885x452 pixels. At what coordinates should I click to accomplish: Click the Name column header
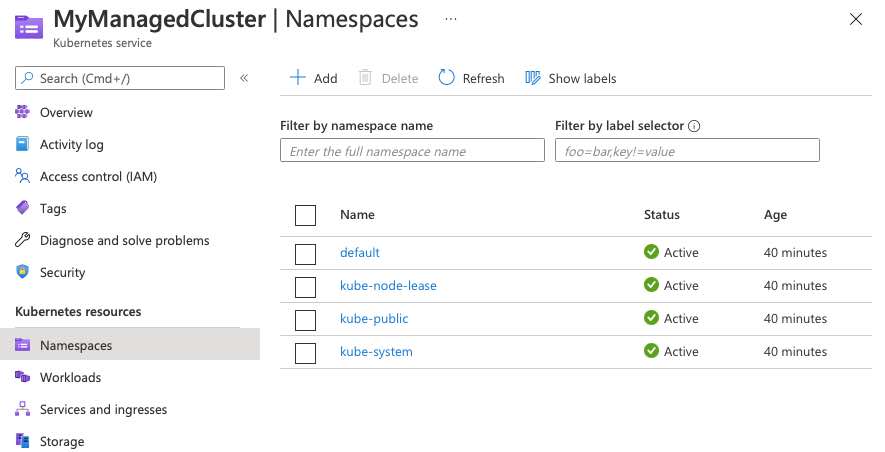(x=357, y=214)
